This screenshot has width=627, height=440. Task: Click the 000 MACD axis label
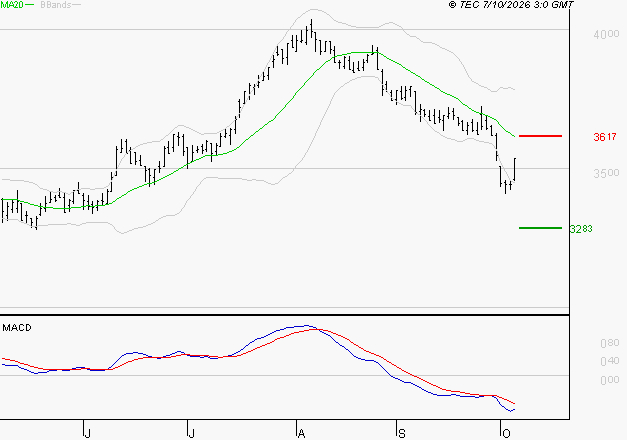point(610,380)
